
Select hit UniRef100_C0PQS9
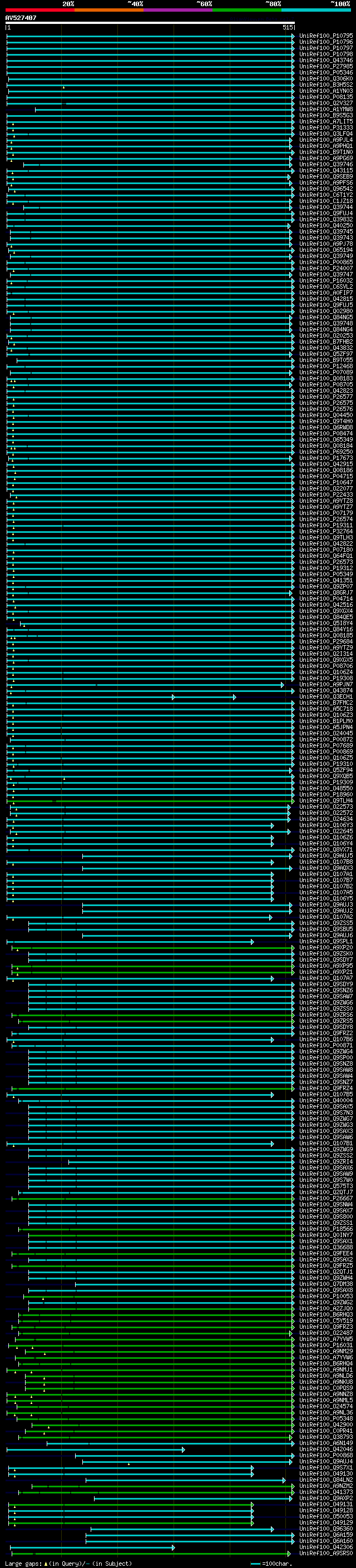tap(326, 1388)
